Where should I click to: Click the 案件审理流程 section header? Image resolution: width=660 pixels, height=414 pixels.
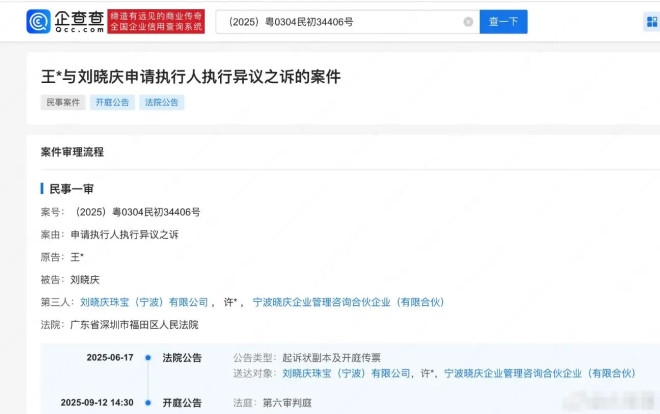tap(72, 152)
